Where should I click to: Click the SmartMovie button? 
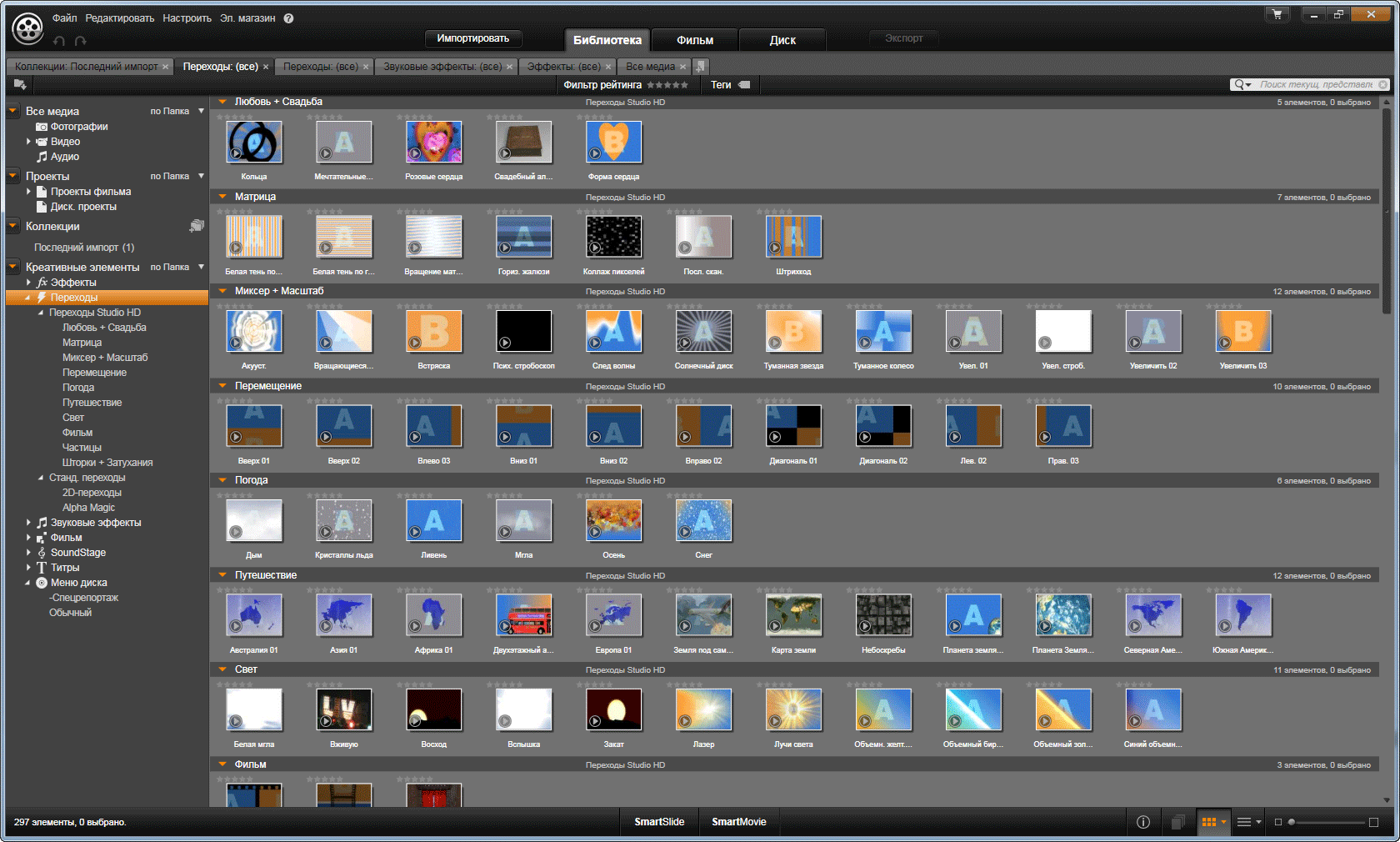point(738,822)
